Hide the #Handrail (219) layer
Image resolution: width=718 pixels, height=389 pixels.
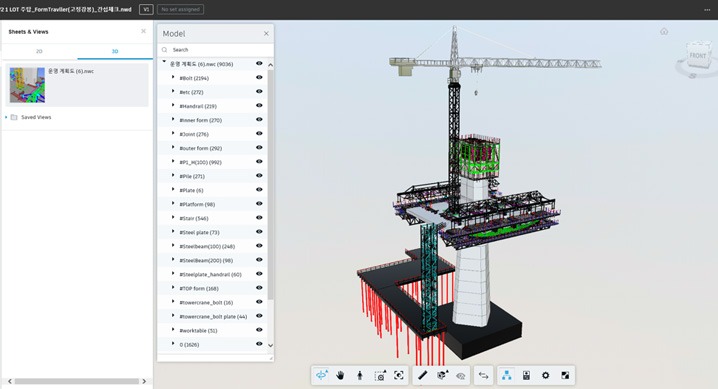pos(259,105)
